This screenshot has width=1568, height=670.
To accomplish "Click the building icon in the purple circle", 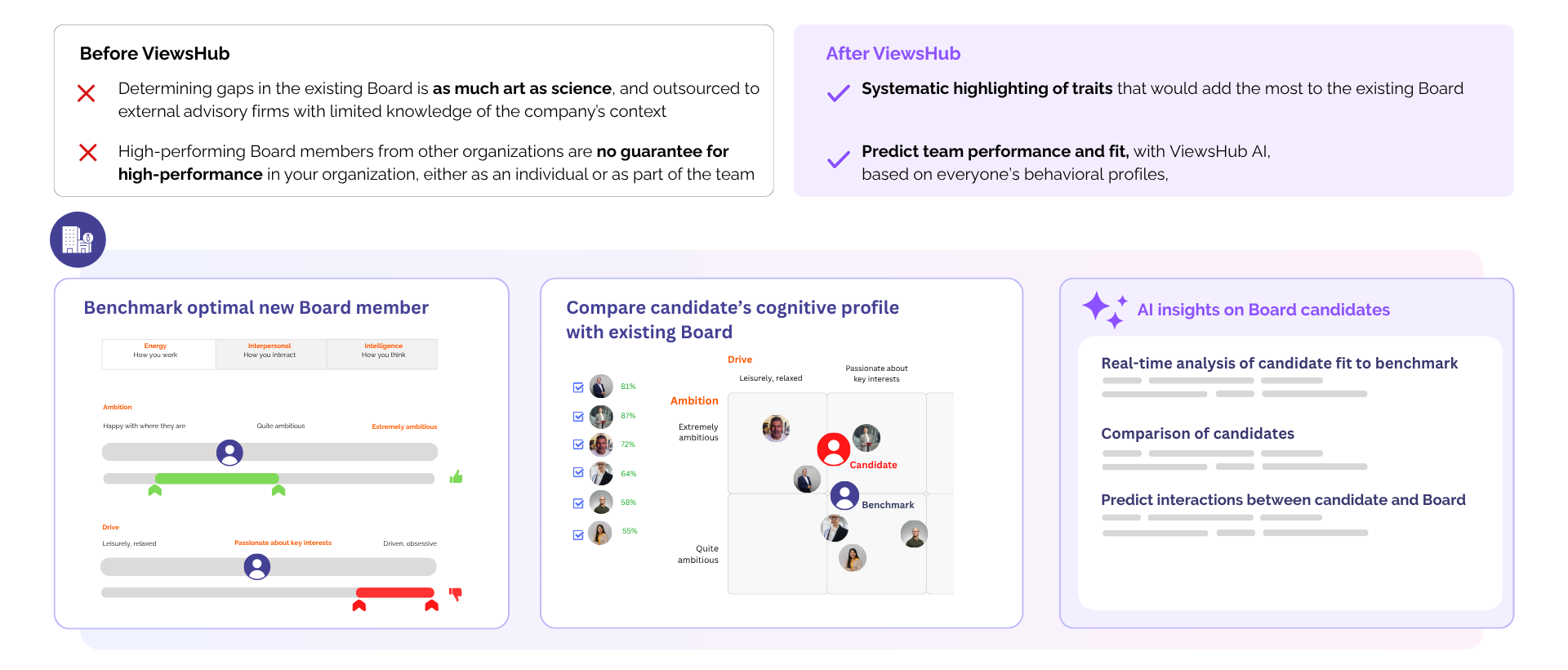I will (78, 239).
